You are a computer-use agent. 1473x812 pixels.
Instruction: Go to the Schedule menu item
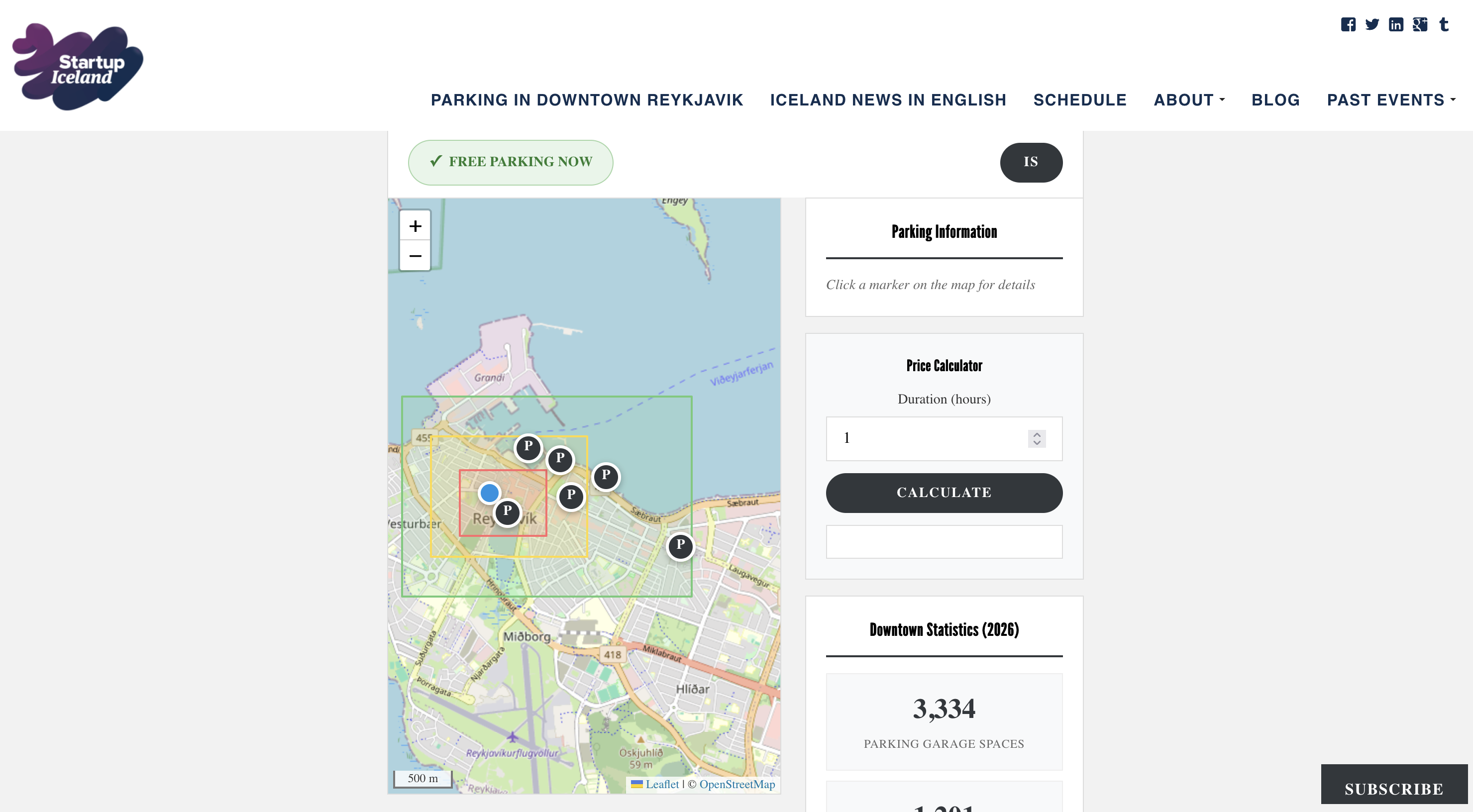coord(1079,100)
